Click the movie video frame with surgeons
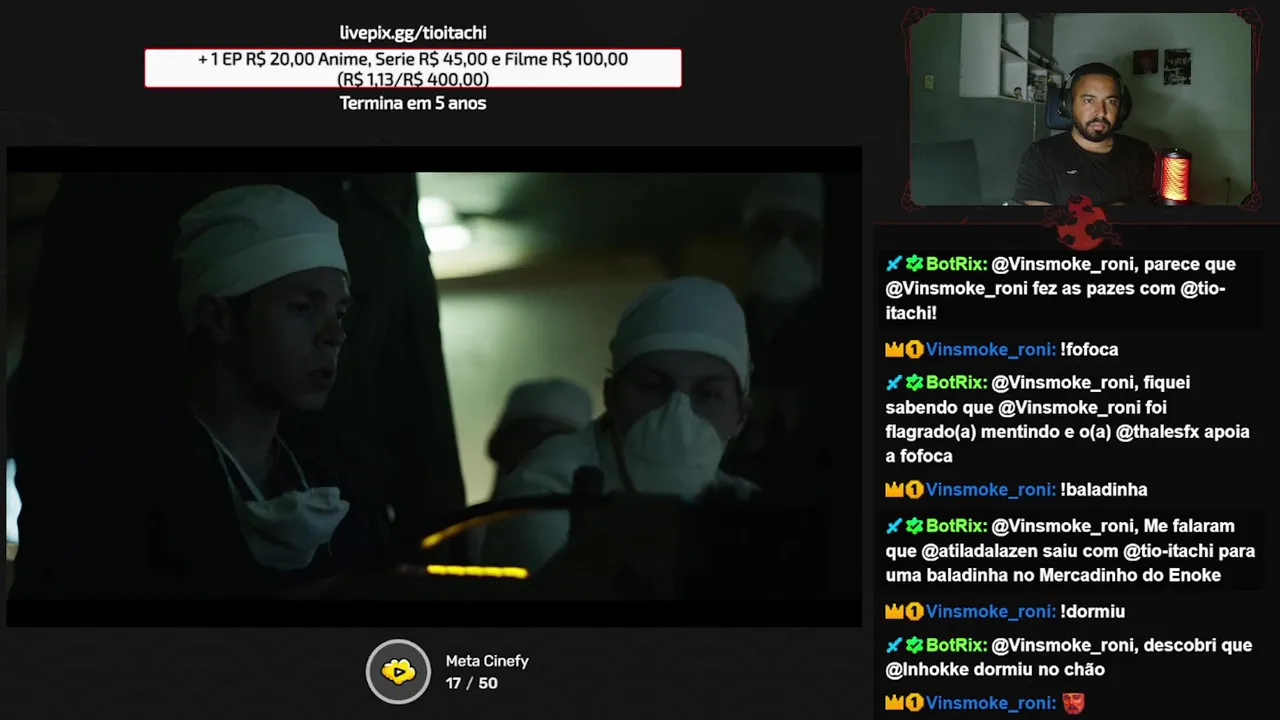Screen dimensions: 1280x720 (434, 386)
